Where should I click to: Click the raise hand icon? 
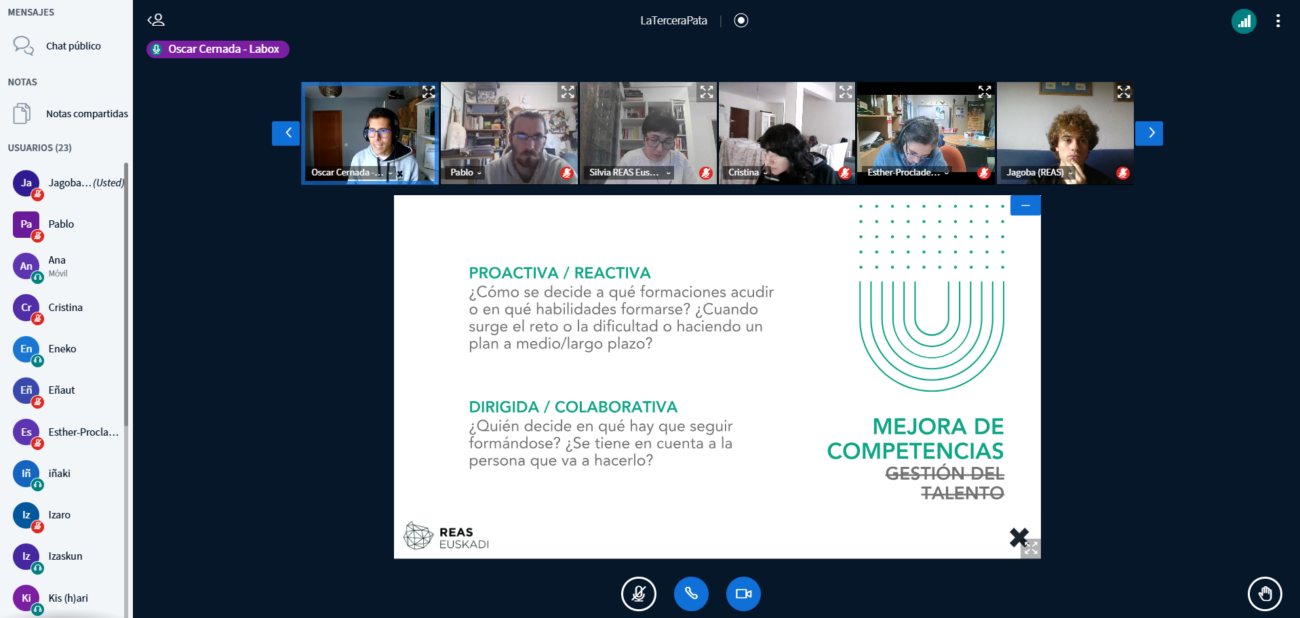point(1264,594)
